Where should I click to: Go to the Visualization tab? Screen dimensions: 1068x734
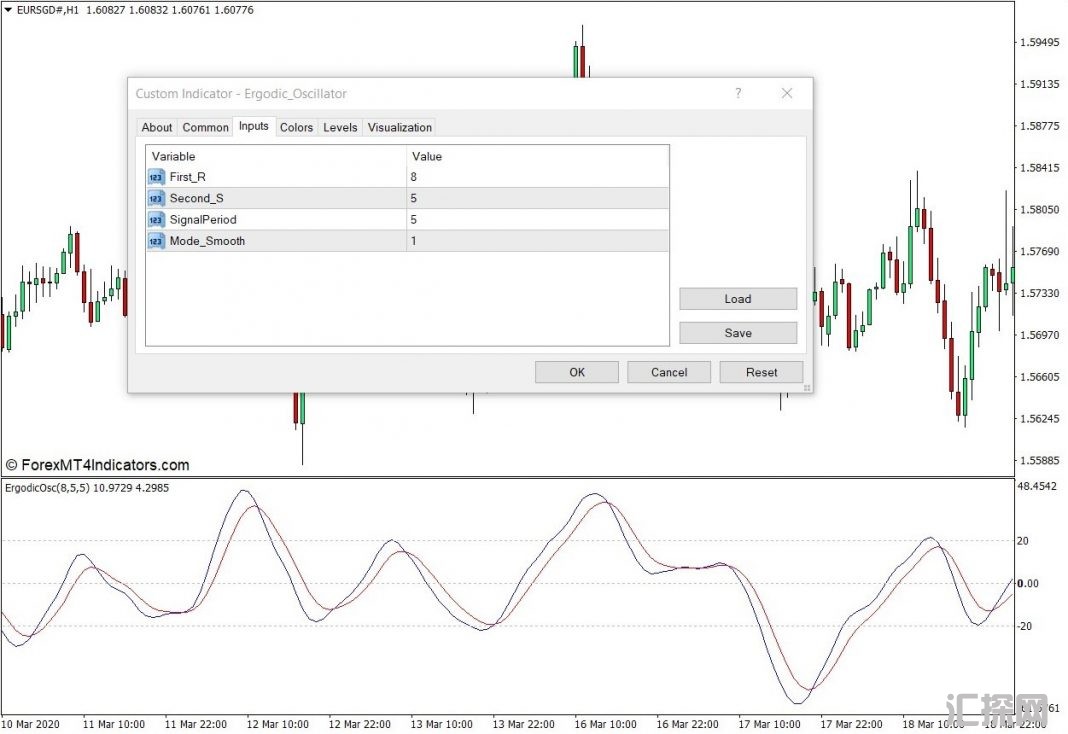(400, 127)
